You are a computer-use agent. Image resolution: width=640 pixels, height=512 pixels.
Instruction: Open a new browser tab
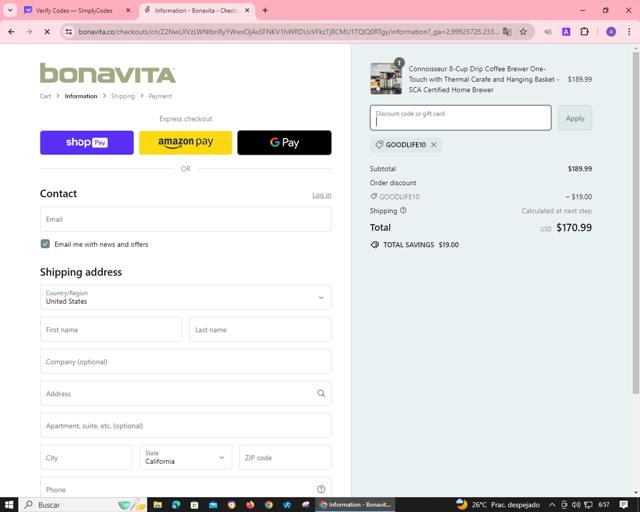265,11
